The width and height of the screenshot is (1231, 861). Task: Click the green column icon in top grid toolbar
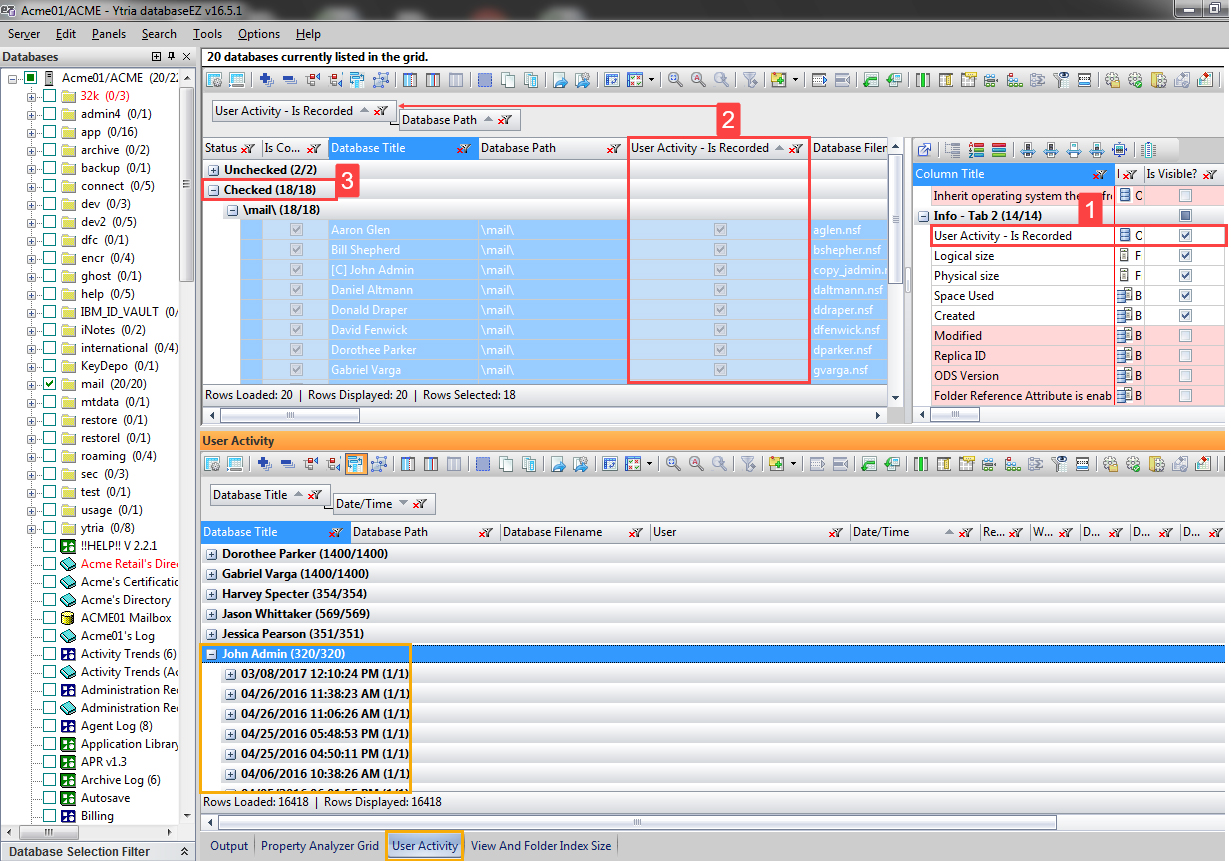[922, 80]
